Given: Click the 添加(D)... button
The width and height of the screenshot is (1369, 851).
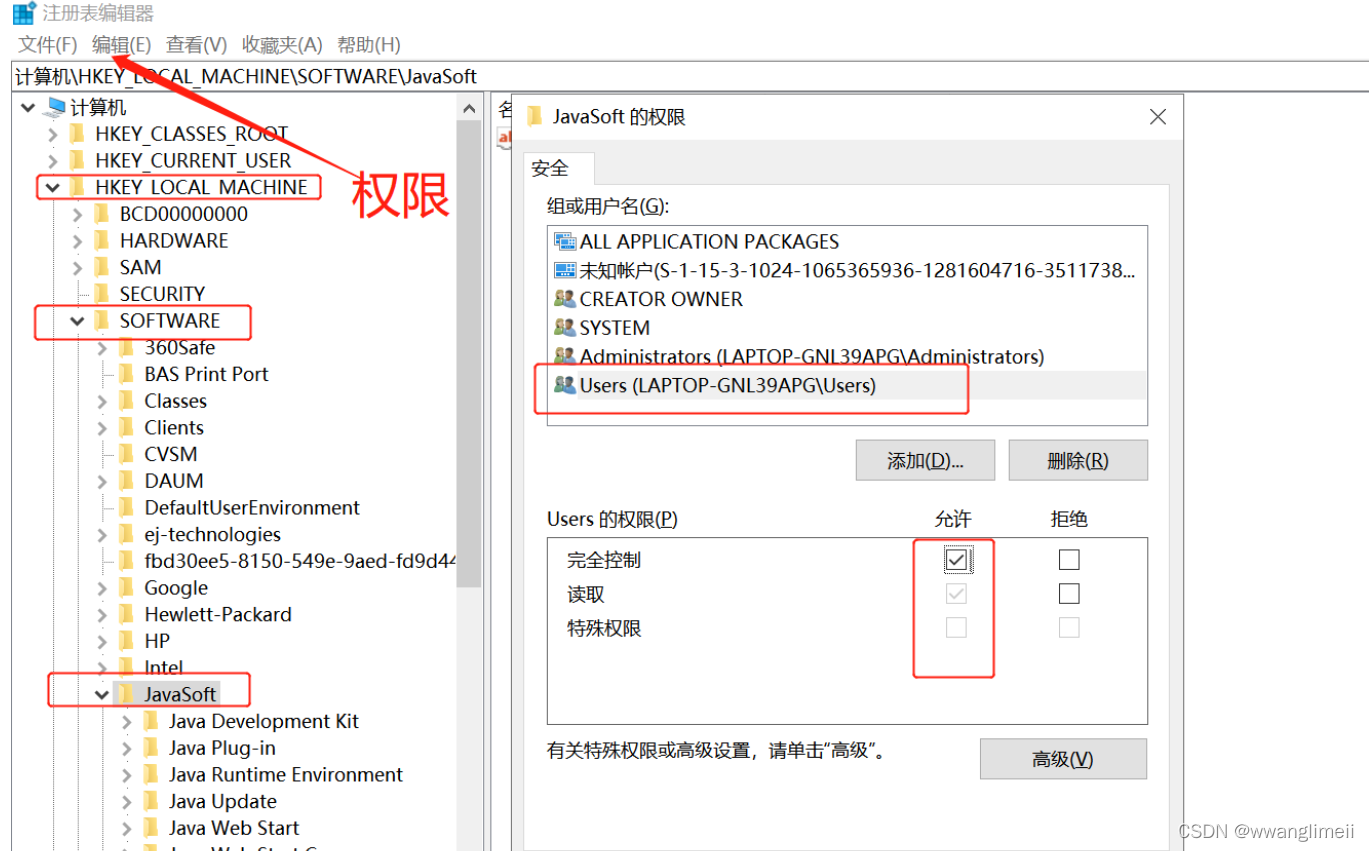Looking at the screenshot, I should tap(925, 461).
